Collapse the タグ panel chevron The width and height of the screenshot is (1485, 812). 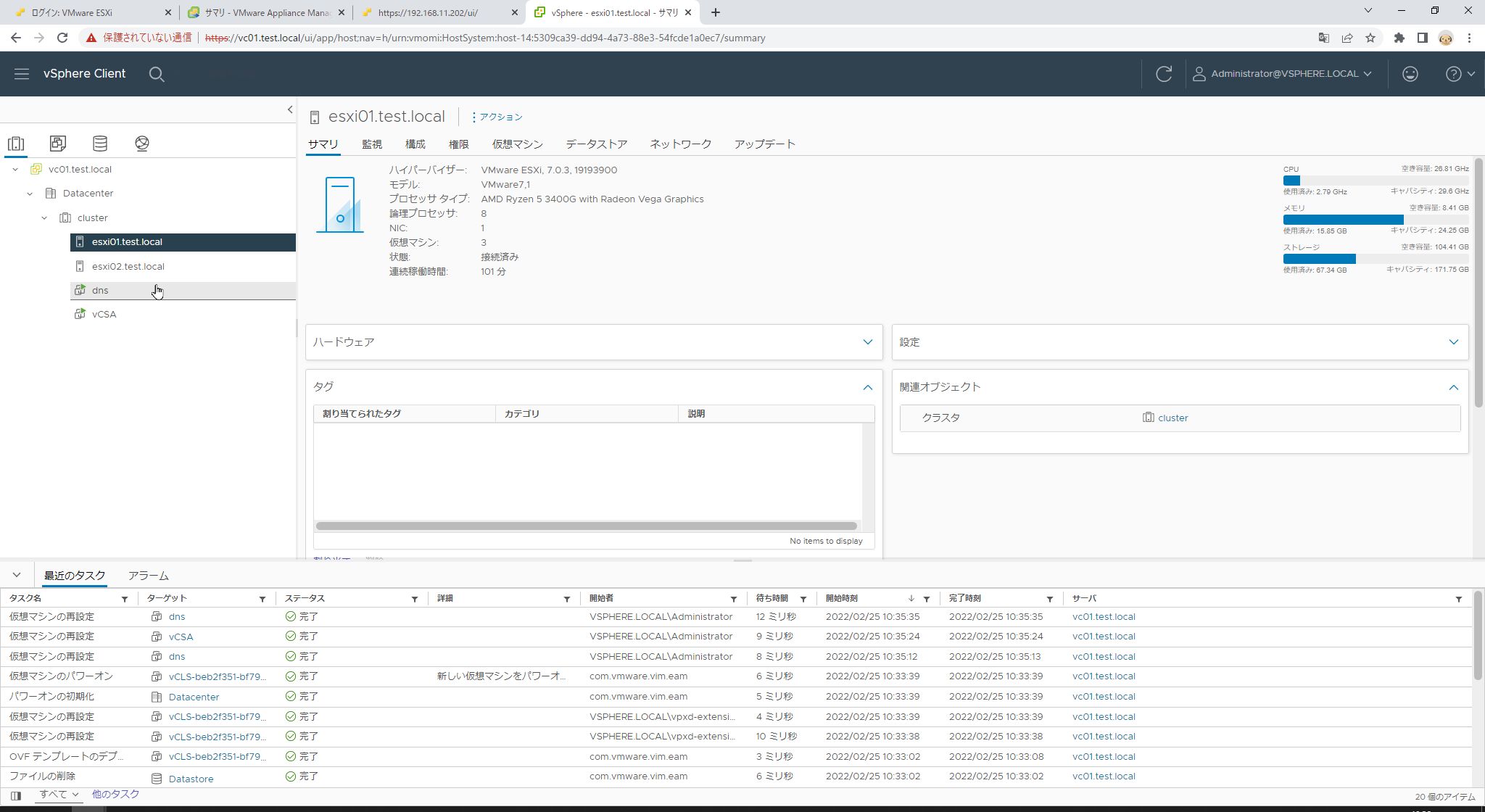867,387
